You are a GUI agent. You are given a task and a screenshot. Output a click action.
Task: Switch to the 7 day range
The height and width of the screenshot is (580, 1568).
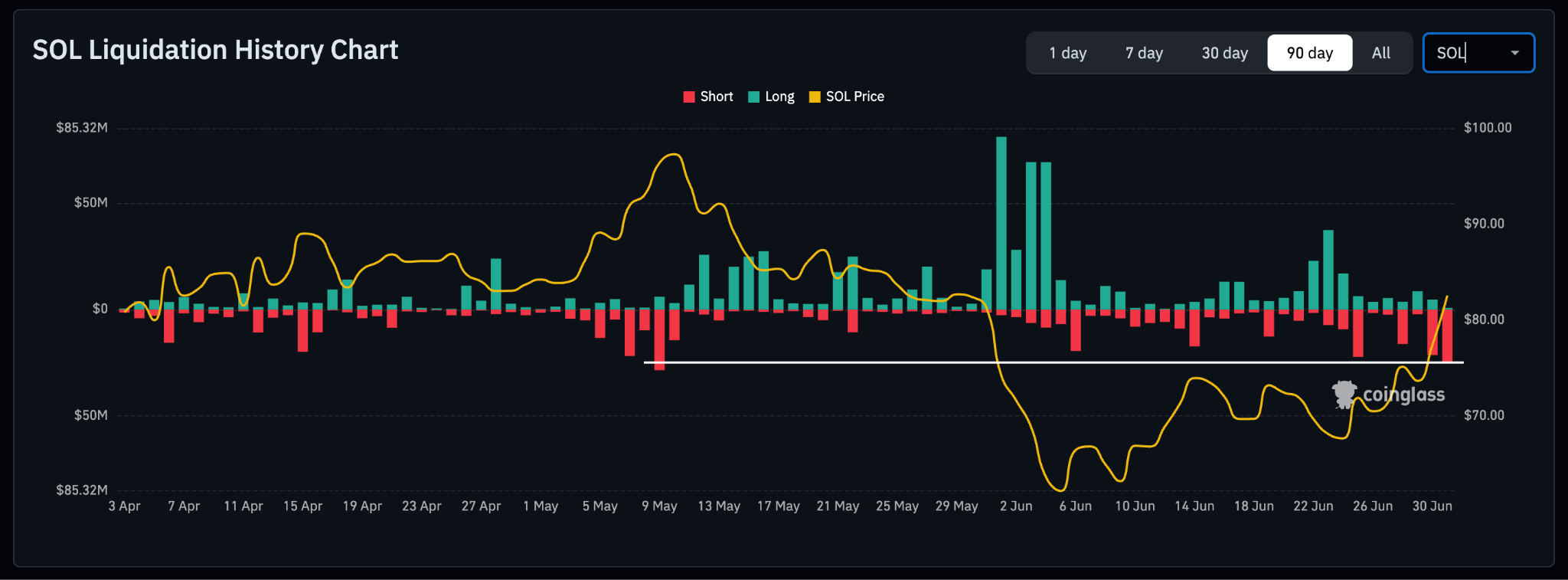pos(1144,53)
